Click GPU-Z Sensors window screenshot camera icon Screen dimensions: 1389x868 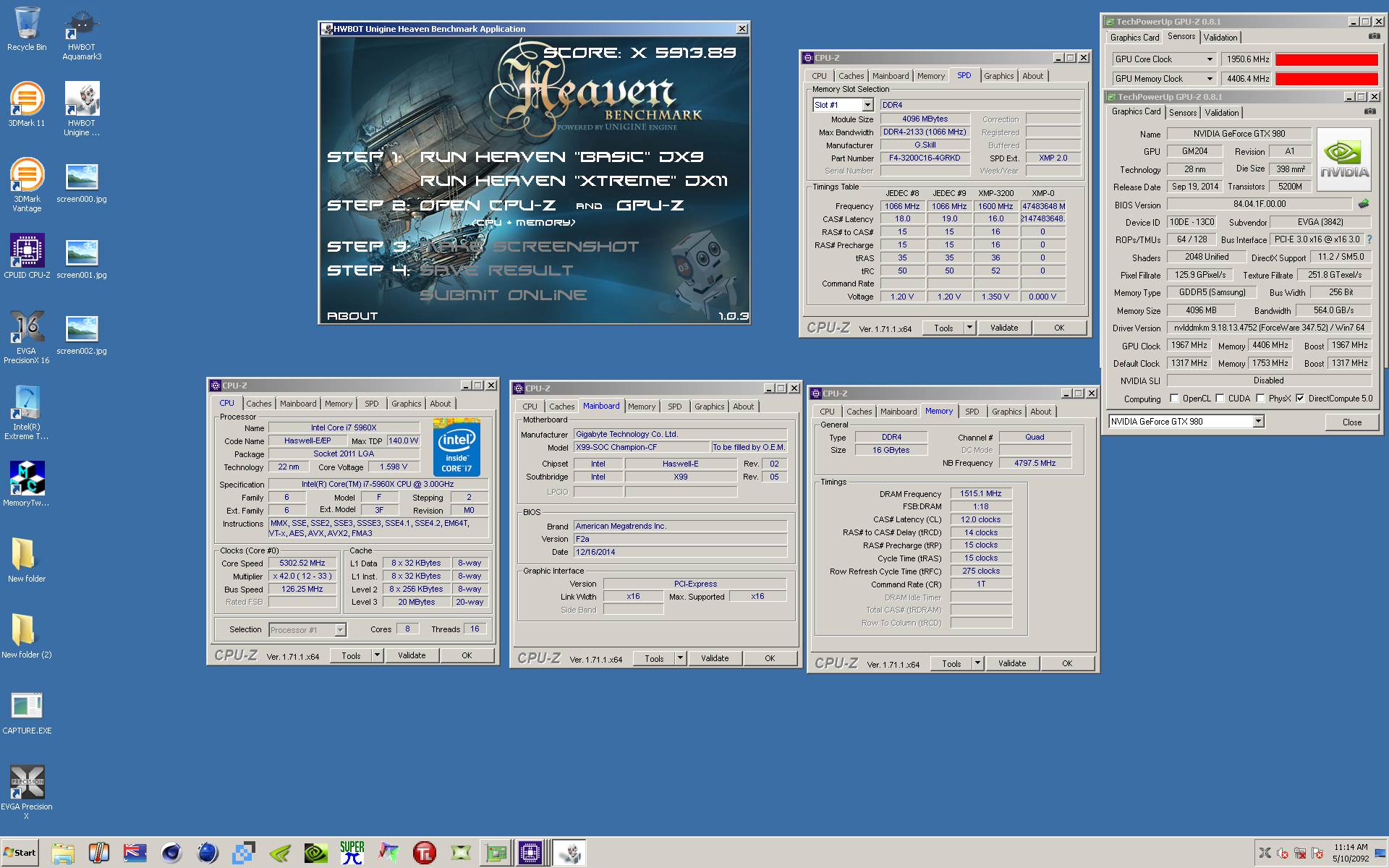[x=1374, y=36]
